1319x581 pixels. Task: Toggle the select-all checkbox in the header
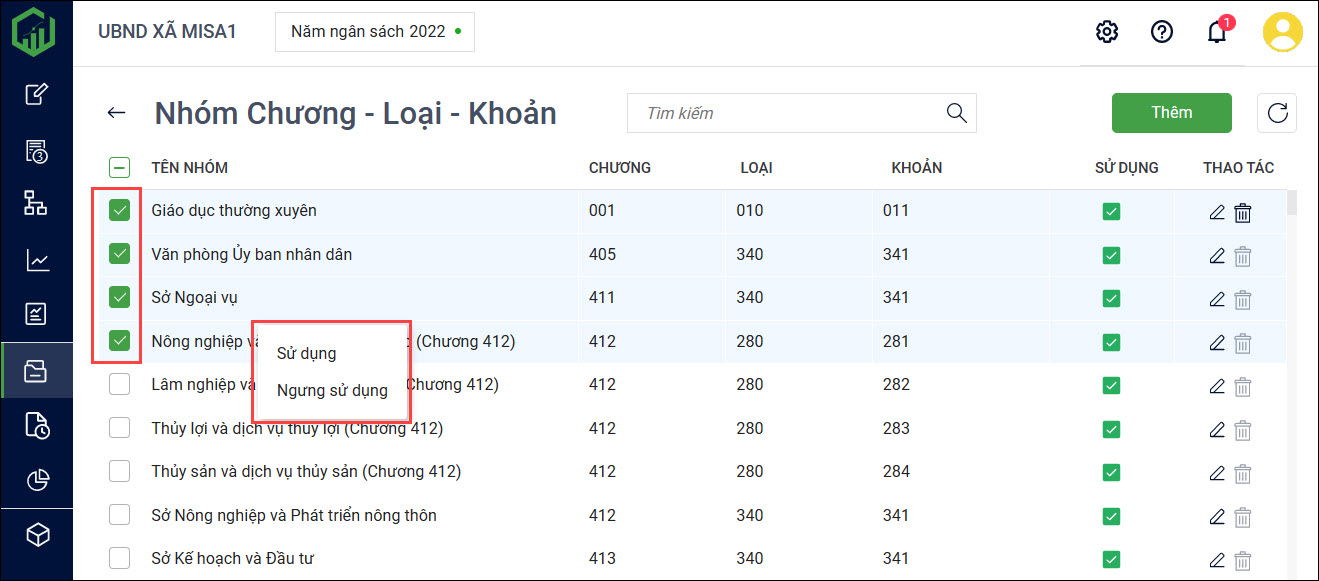(120, 168)
